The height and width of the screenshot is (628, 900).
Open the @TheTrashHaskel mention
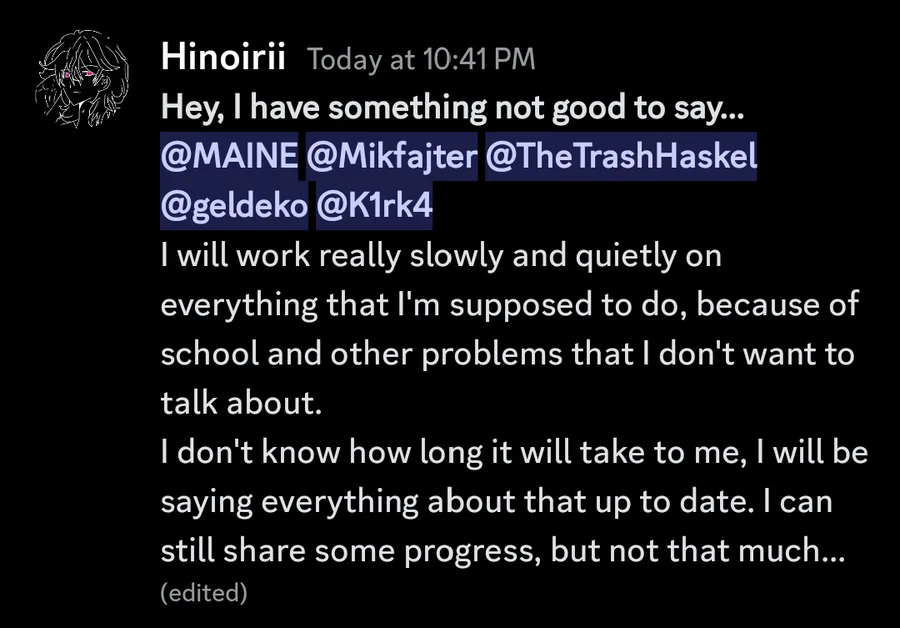click(620, 157)
